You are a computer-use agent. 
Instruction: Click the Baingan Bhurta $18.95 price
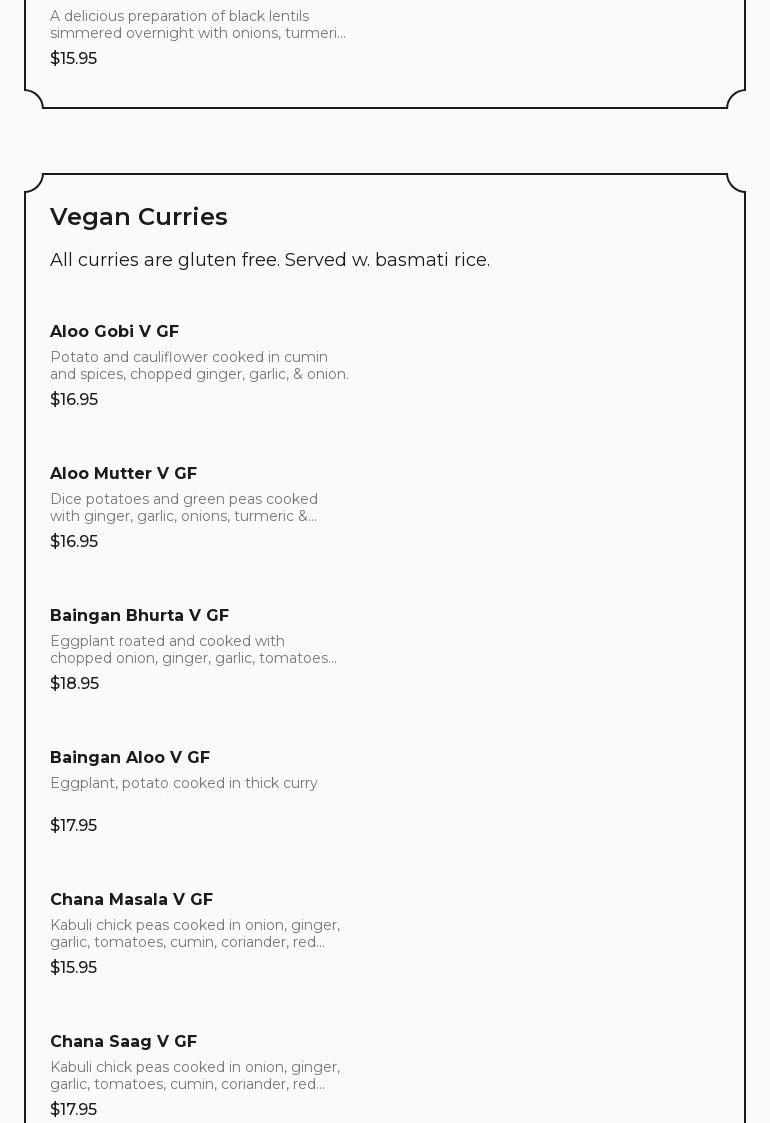pos(74,683)
